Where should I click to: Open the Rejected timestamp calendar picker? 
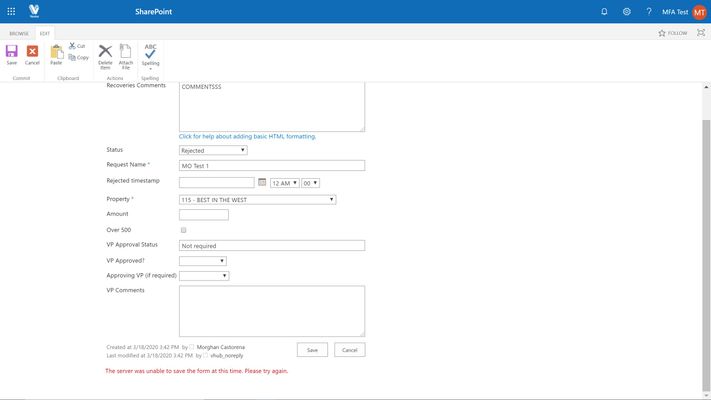click(262, 182)
